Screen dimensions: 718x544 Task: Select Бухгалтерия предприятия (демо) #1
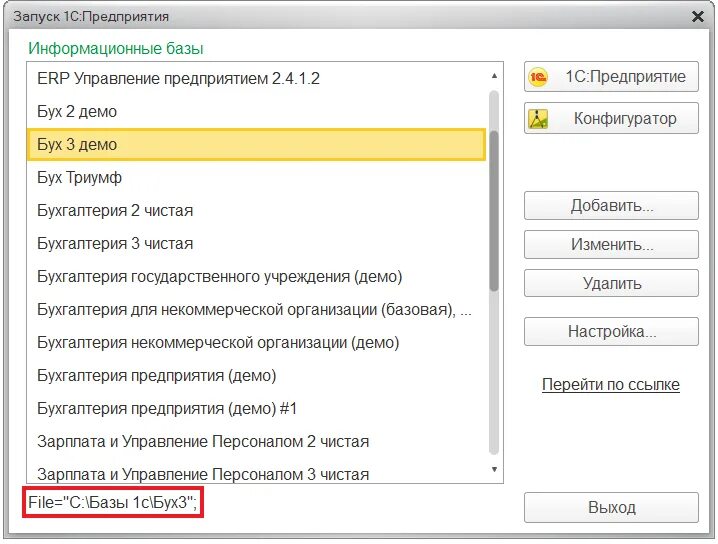[256, 408]
